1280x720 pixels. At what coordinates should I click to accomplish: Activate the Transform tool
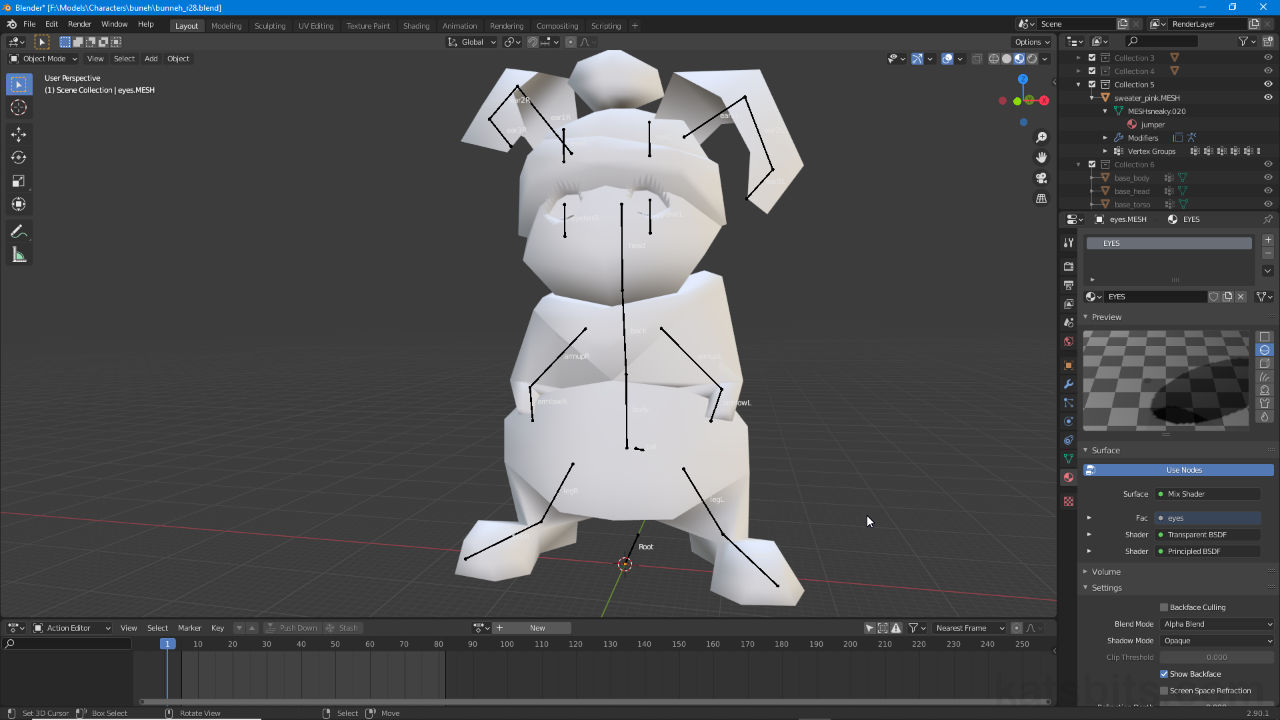[x=19, y=204]
